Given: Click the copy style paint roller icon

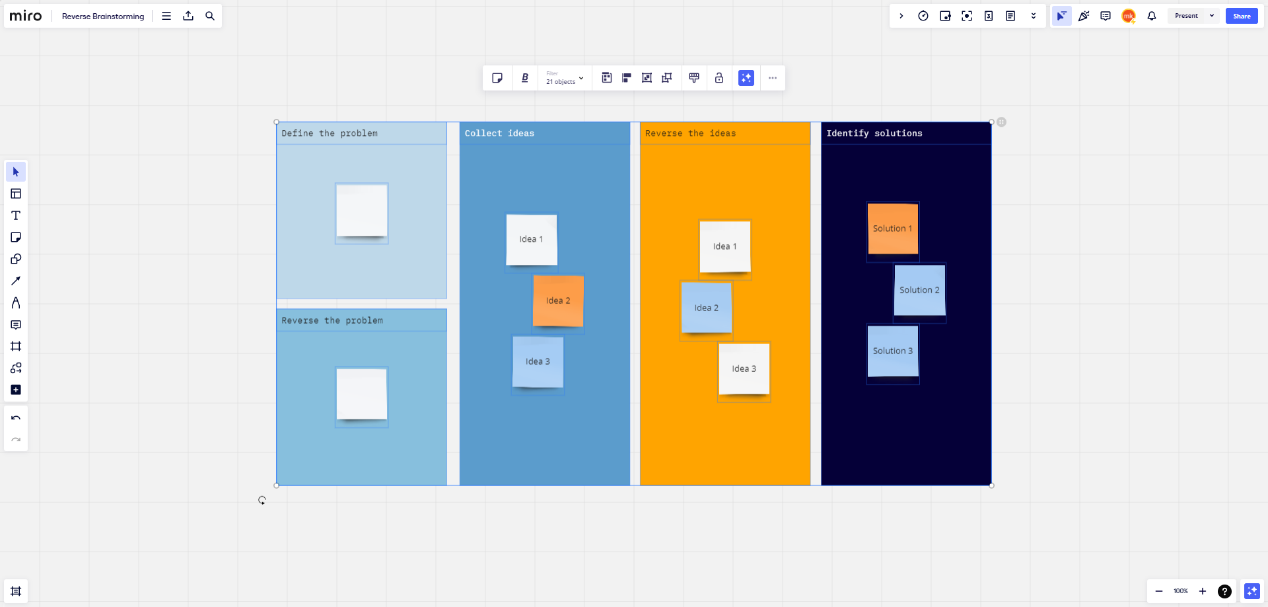Looking at the screenshot, I should [694, 78].
